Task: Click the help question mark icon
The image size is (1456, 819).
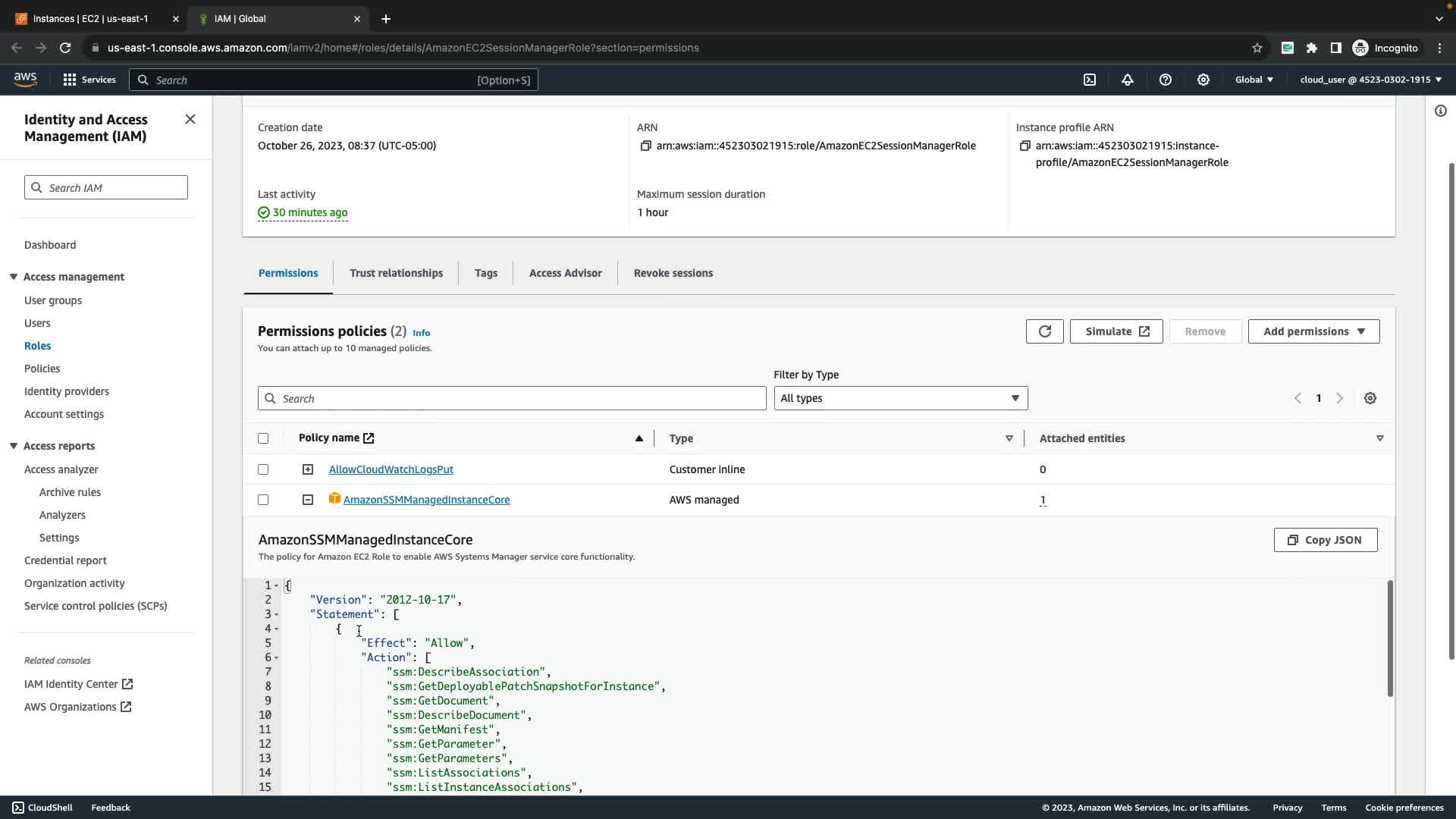Action: [1166, 80]
